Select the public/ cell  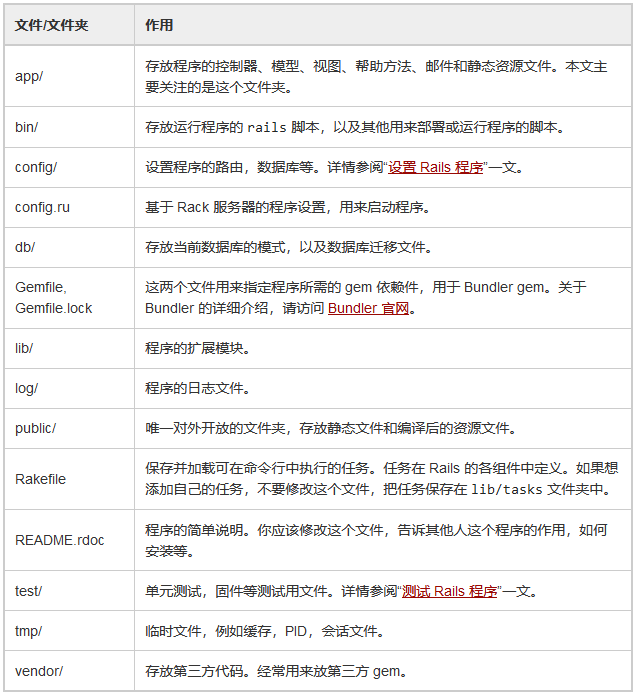[x=69, y=428]
